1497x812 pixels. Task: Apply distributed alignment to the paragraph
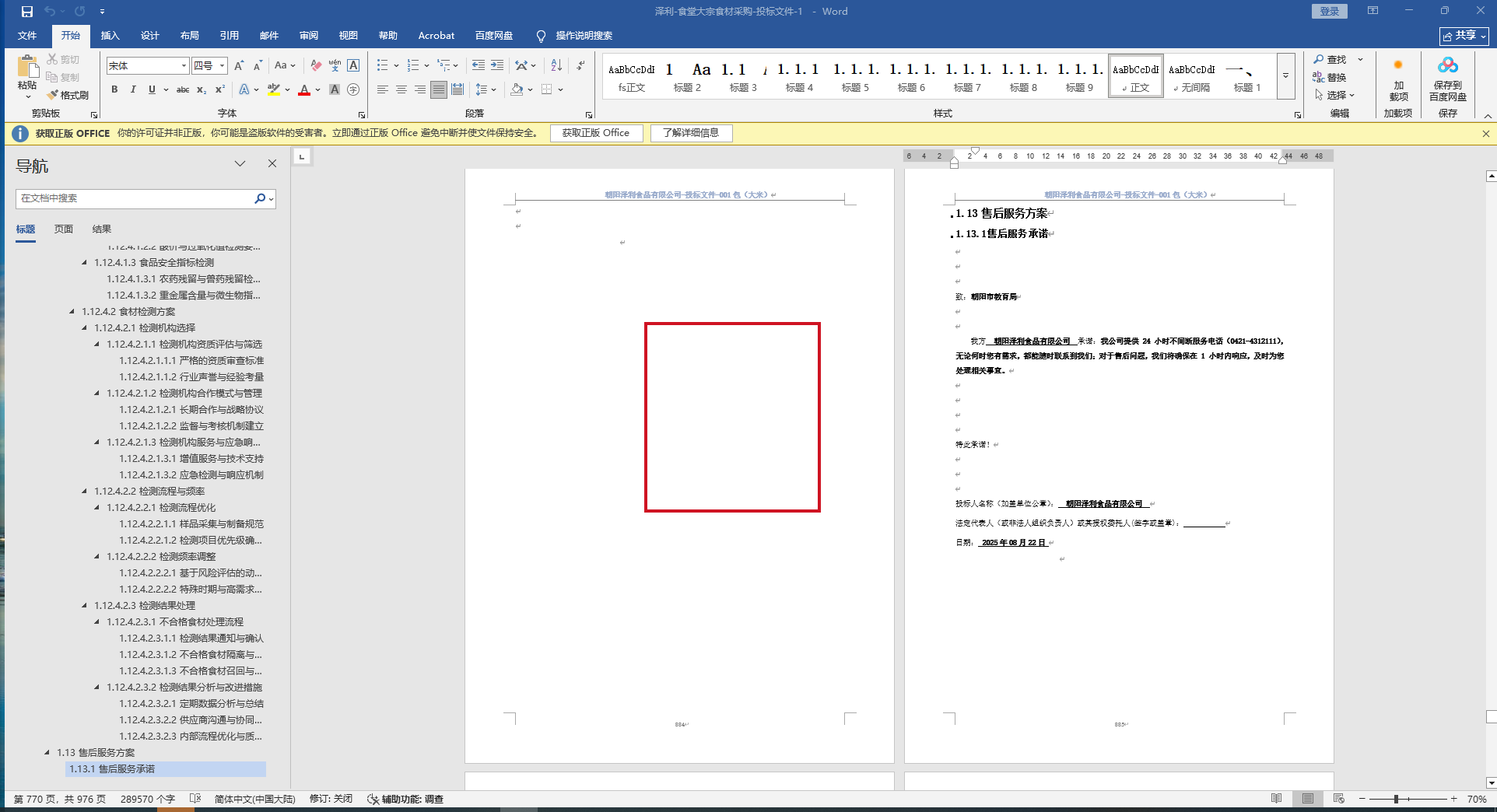458,89
